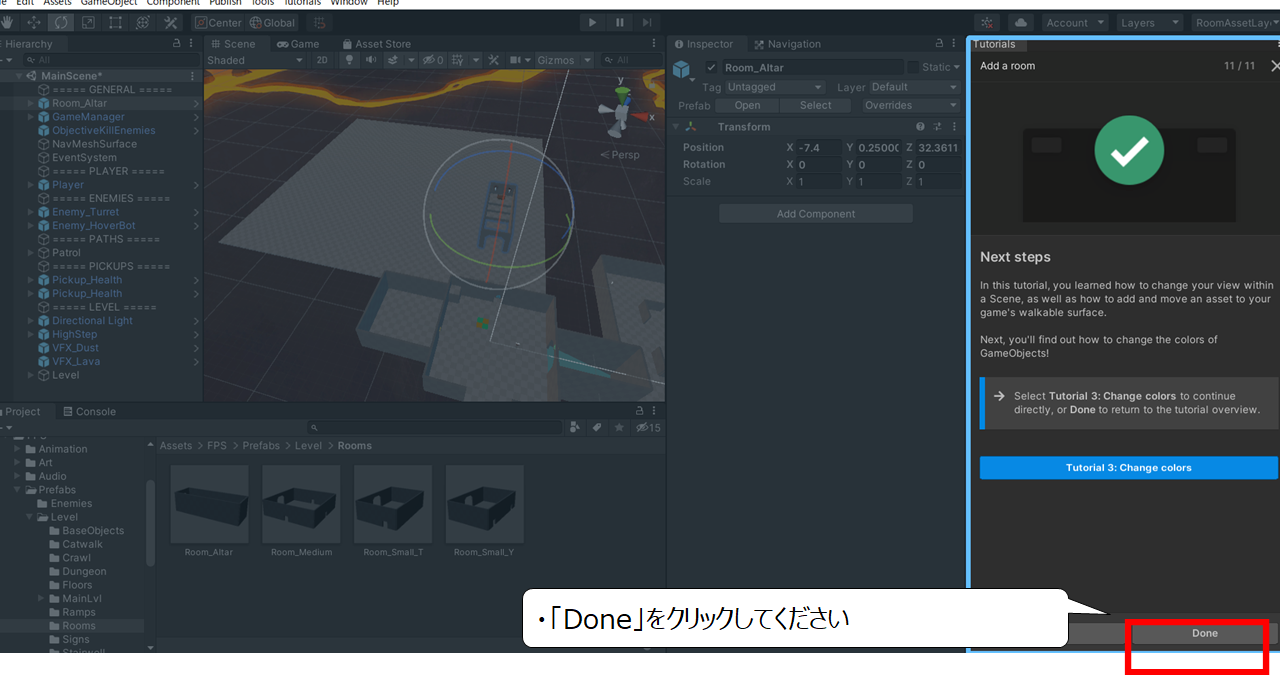Click the Pause button
The height and width of the screenshot is (675, 1280).
[x=620, y=22]
